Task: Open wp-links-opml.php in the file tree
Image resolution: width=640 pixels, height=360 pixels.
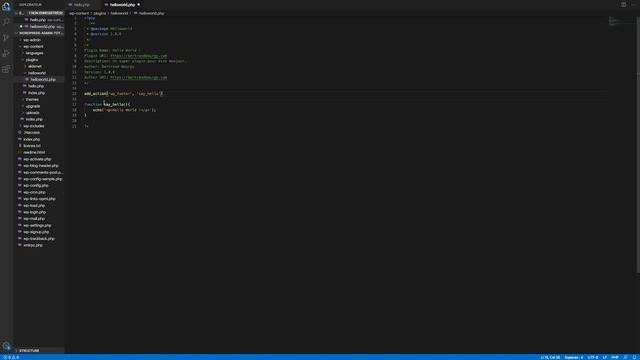Action: [x=39, y=199]
